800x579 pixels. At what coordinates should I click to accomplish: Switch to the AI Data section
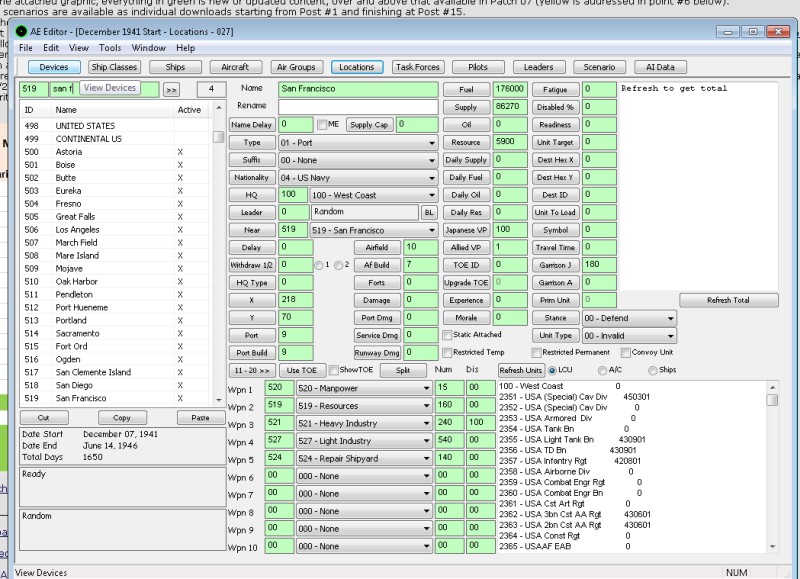point(660,67)
